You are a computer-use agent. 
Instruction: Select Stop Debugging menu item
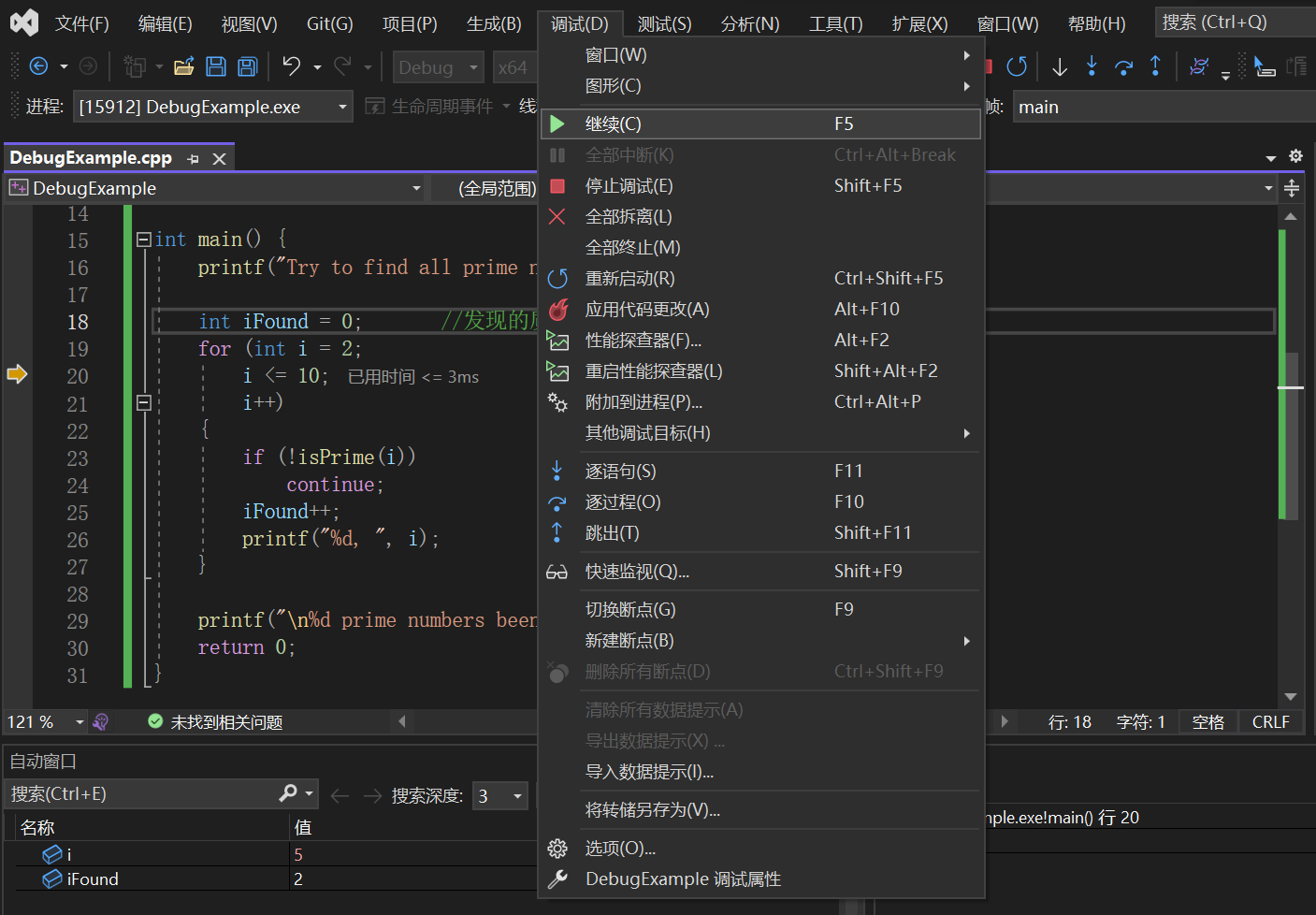click(x=761, y=186)
